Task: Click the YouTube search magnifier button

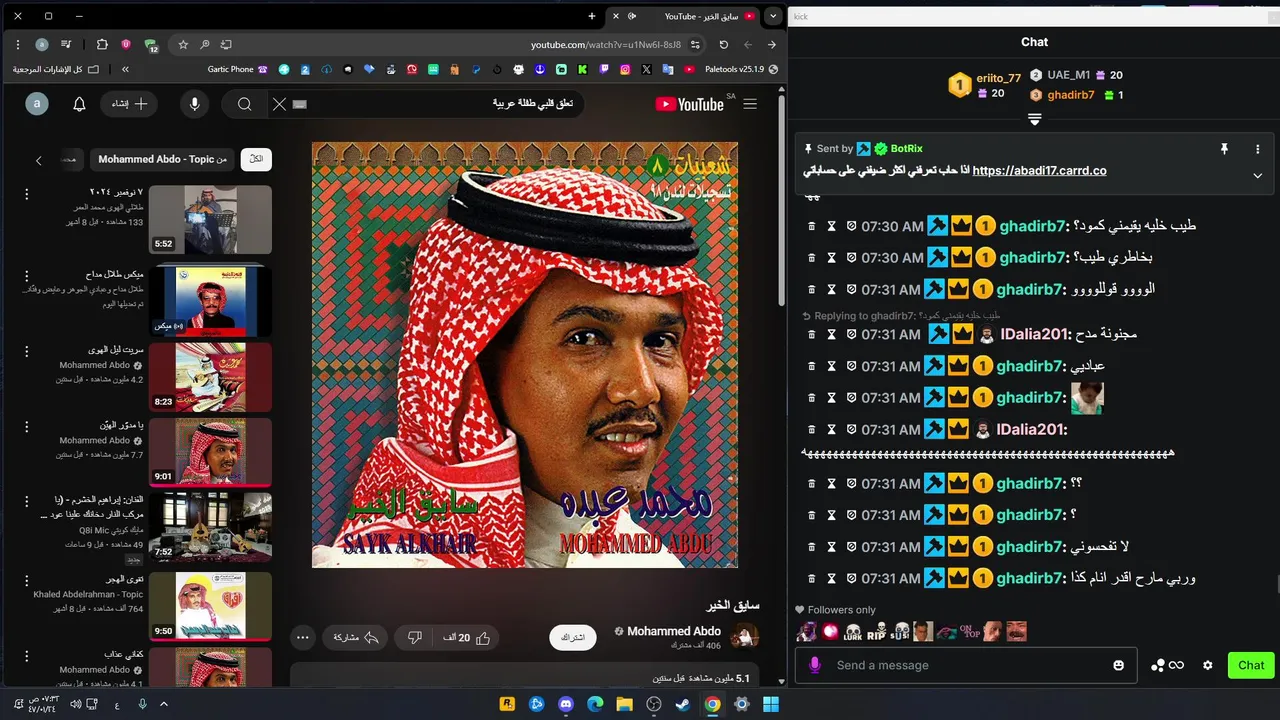Action: coord(244,104)
